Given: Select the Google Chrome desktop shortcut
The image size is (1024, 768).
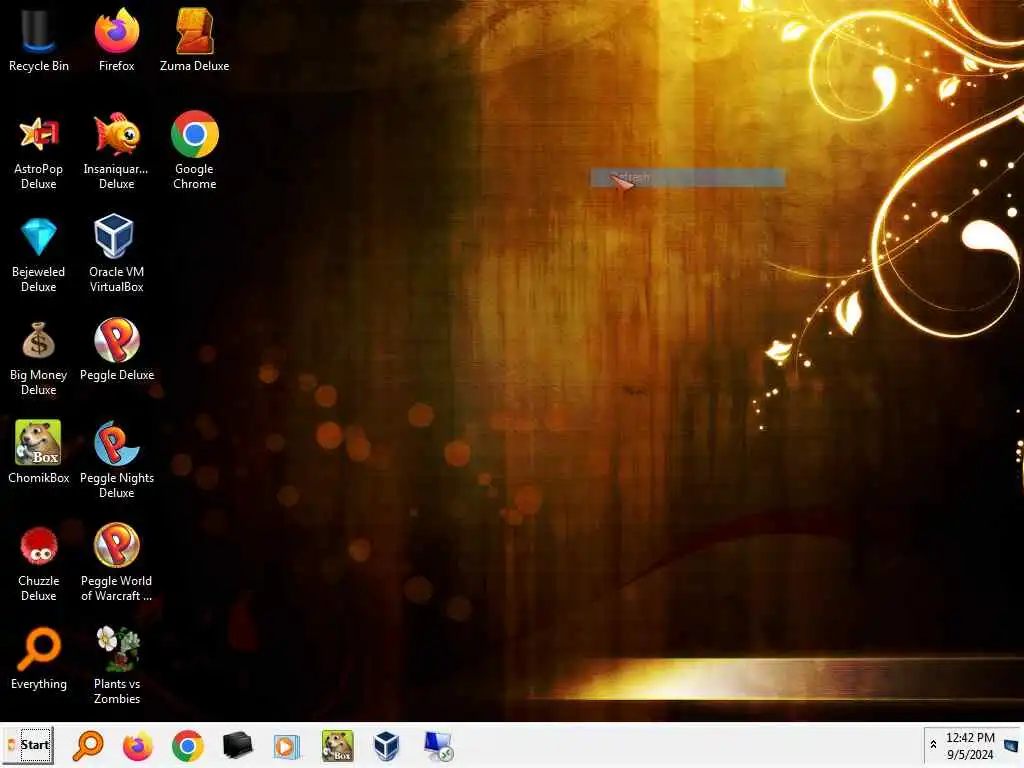Looking at the screenshot, I should coord(195,150).
